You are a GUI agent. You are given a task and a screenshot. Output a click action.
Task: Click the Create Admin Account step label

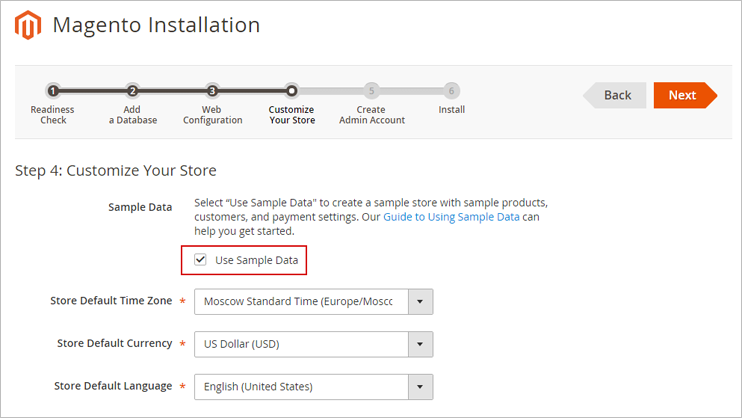point(372,115)
